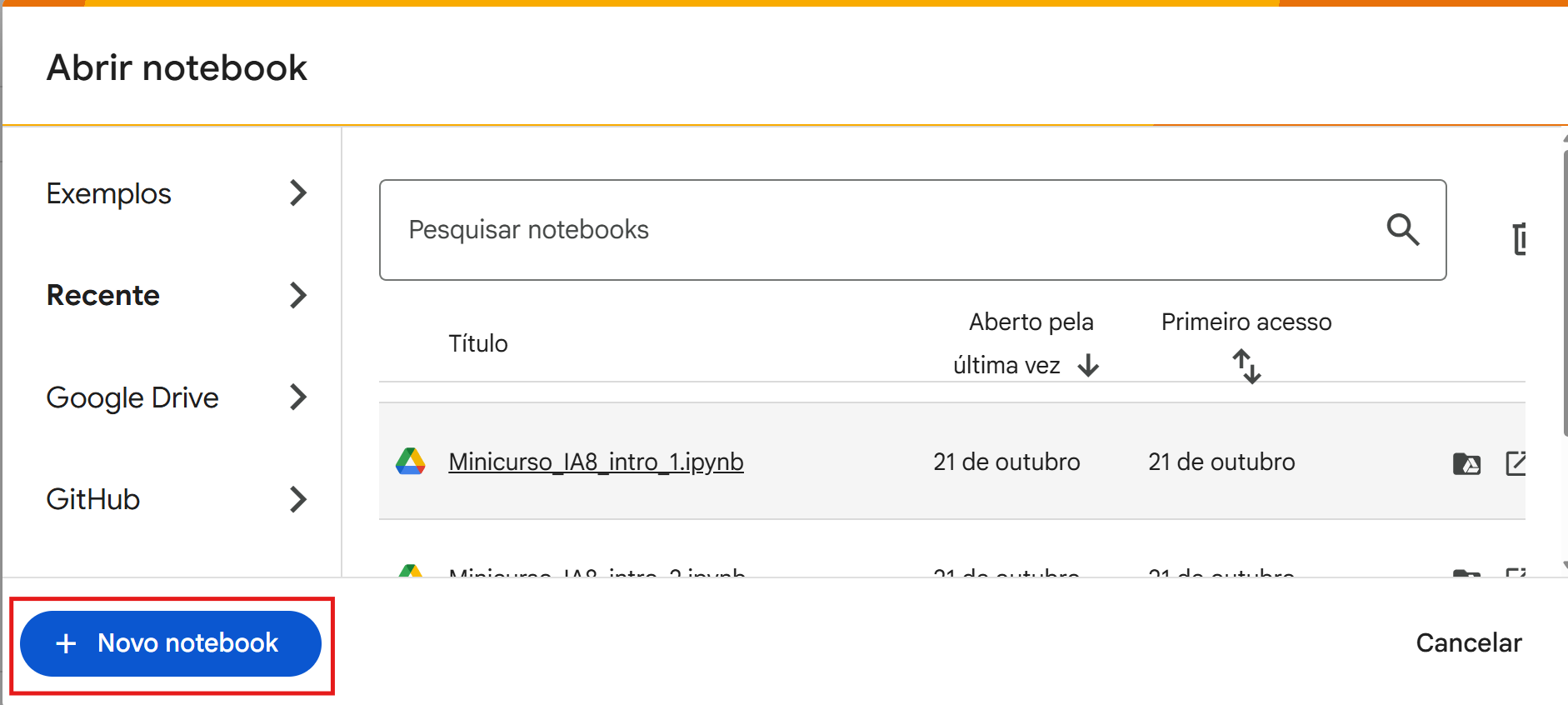Select the Recente tab

103,295
